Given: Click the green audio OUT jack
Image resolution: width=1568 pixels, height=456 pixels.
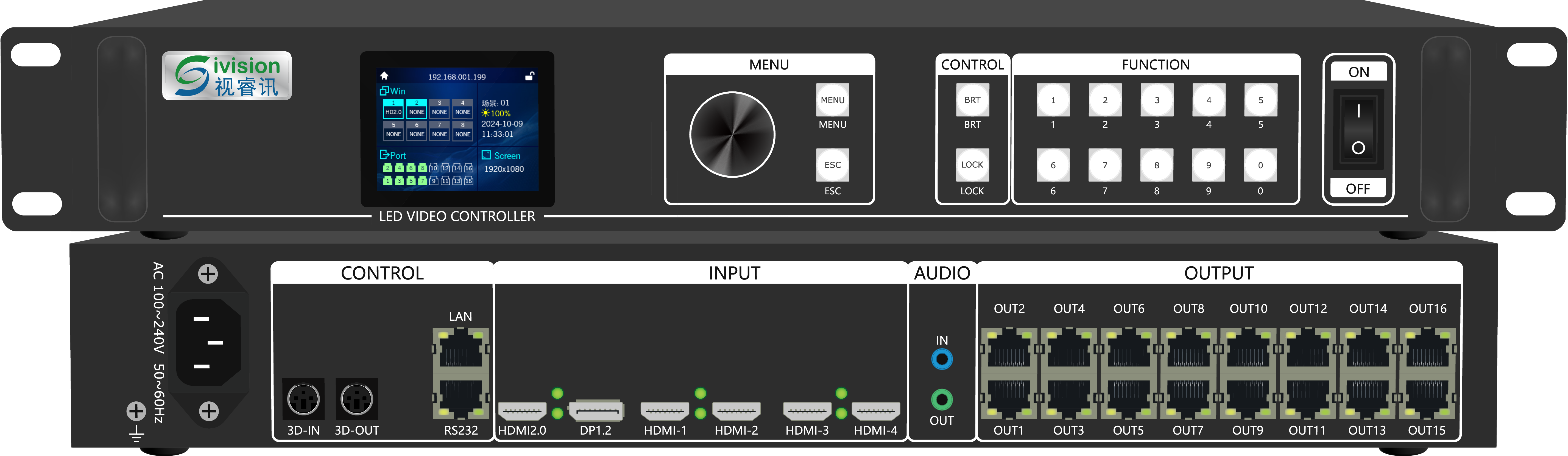Looking at the screenshot, I should pyautogui.click(x=942, y=399).
